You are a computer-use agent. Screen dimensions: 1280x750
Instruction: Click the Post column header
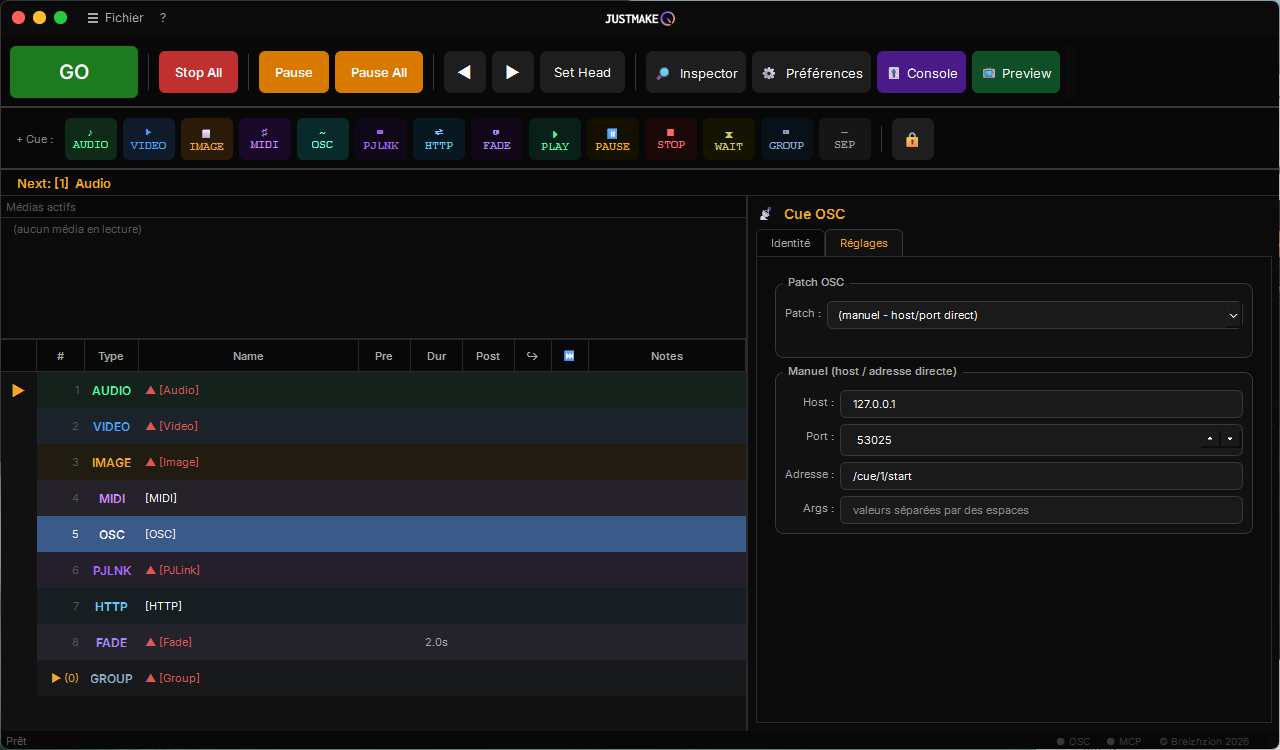(488, 356)
